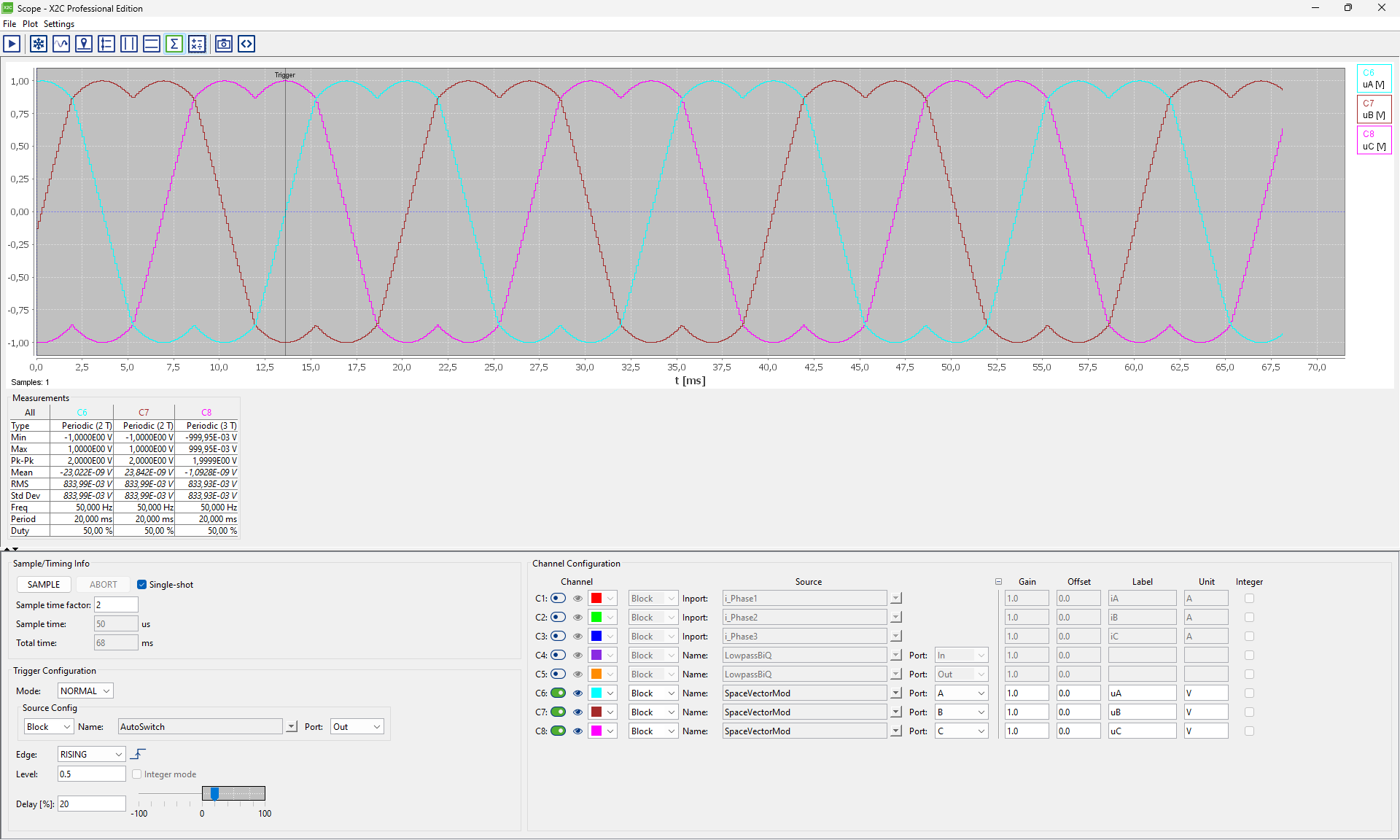Hide channel C7 with its eye icon
1400x840 pixels.
tap(577, 712)
